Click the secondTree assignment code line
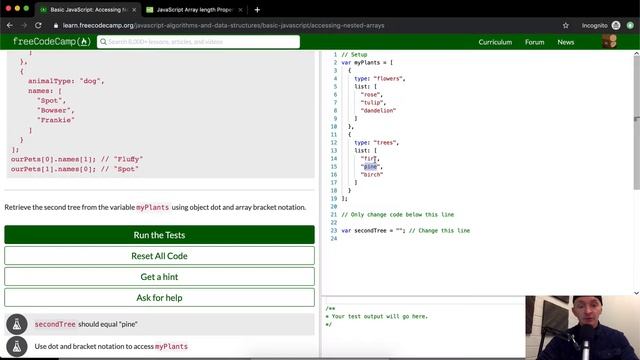 coord(405,231)
